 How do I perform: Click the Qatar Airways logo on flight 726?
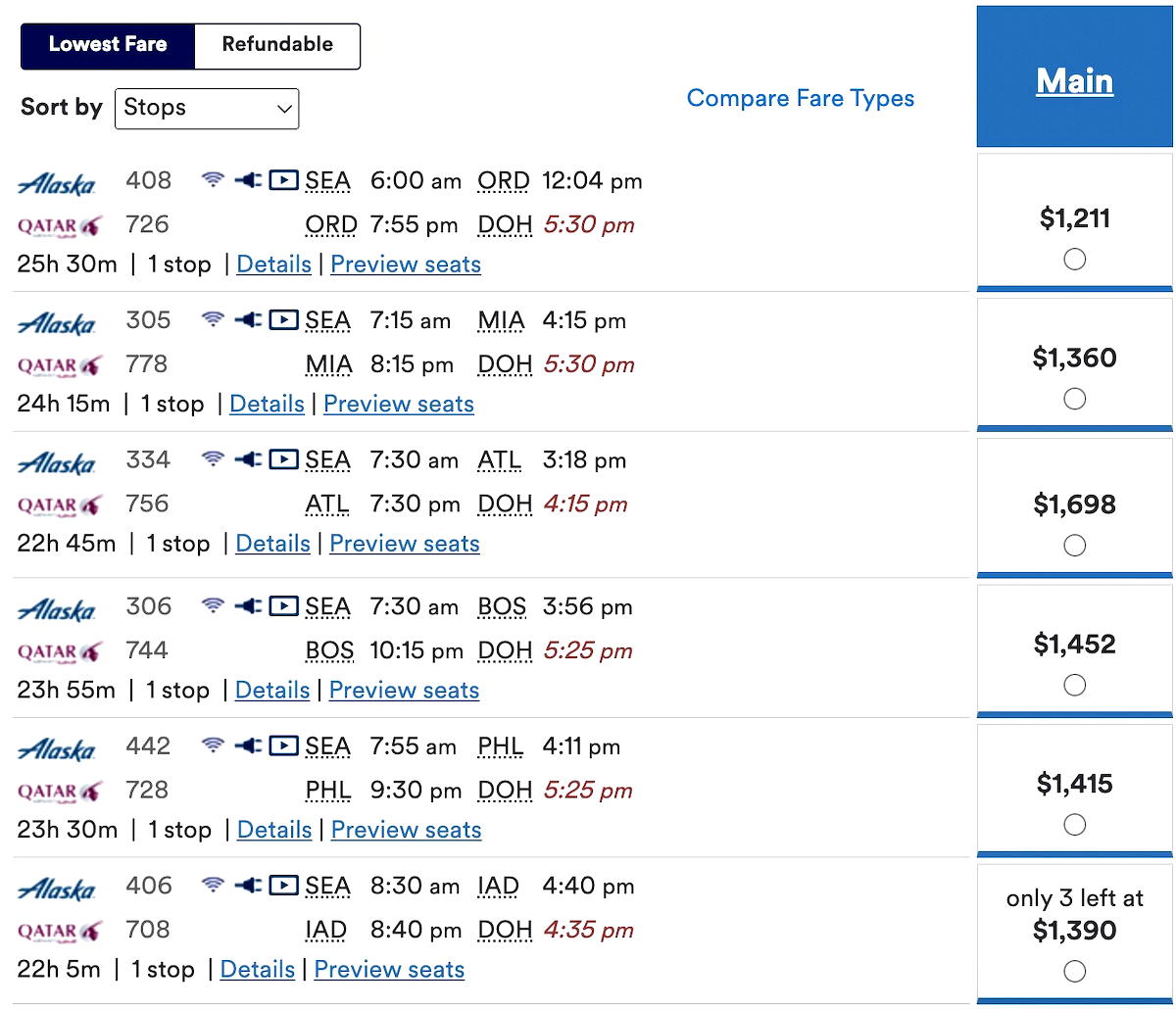[x=61, y=224]
